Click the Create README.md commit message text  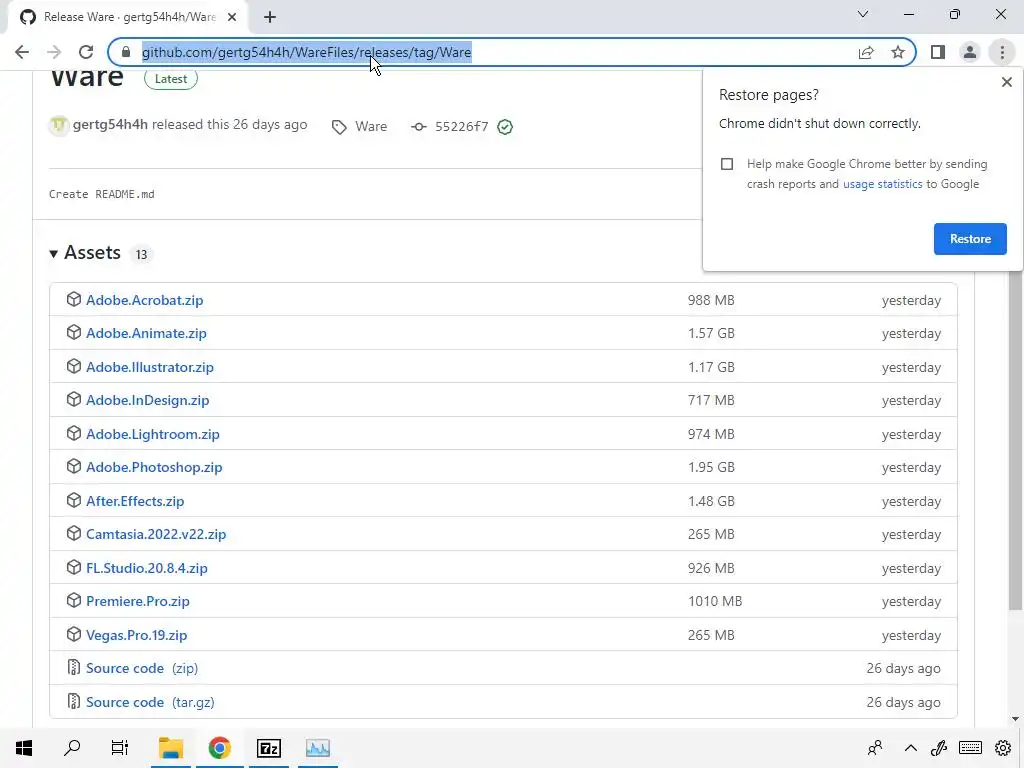click(102, 195)
